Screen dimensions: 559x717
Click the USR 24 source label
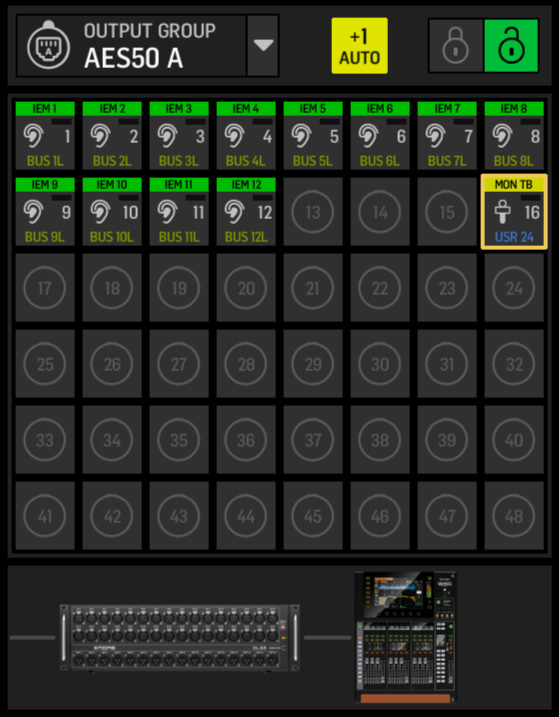coord(514,237)
